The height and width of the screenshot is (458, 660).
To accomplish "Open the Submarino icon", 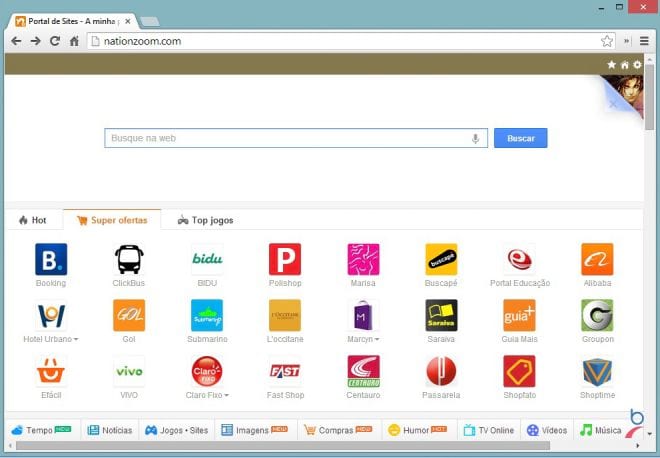I will click(x=207, y=315).
